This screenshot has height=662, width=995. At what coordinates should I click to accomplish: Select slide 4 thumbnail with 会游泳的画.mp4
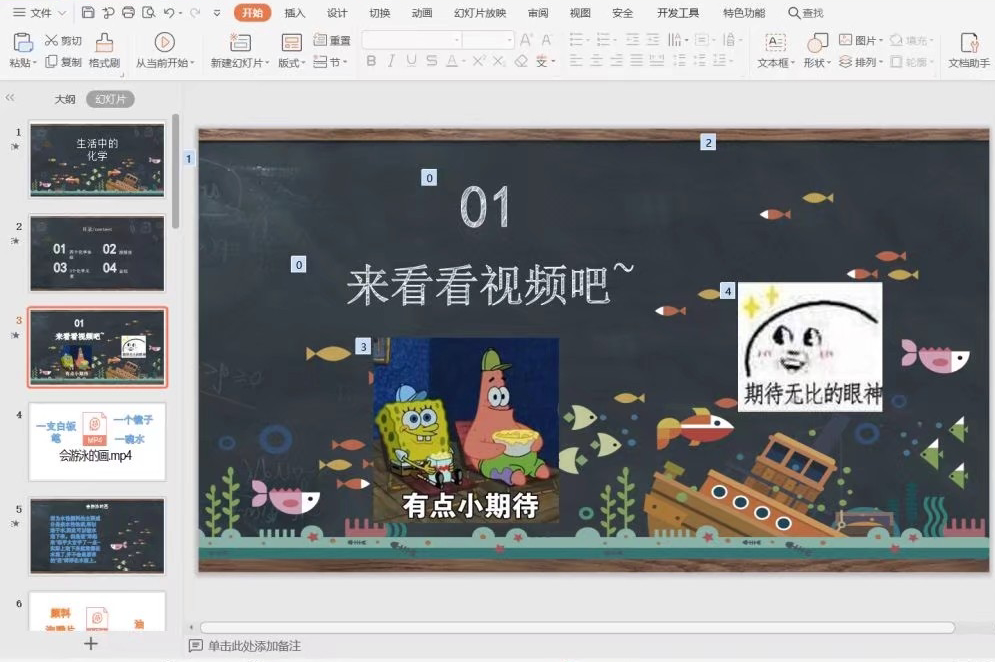97,441
